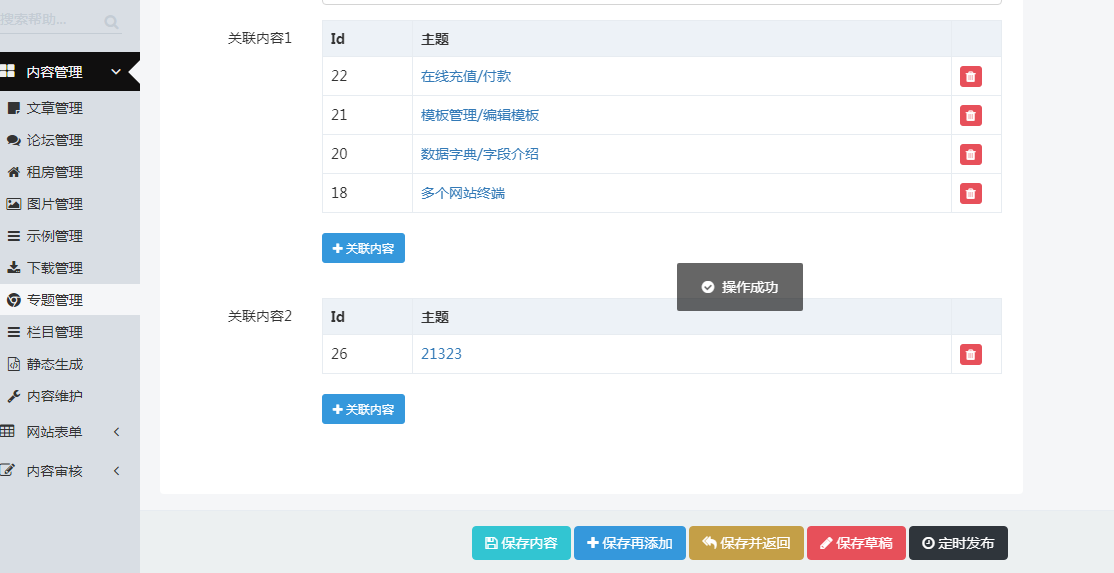Delete the 在线充值/付款 row with trash icon

[970, 77]
